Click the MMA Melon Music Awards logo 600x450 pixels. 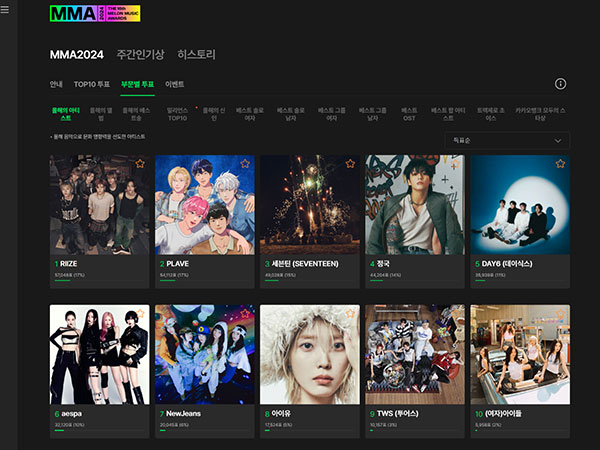coord(95,13)
